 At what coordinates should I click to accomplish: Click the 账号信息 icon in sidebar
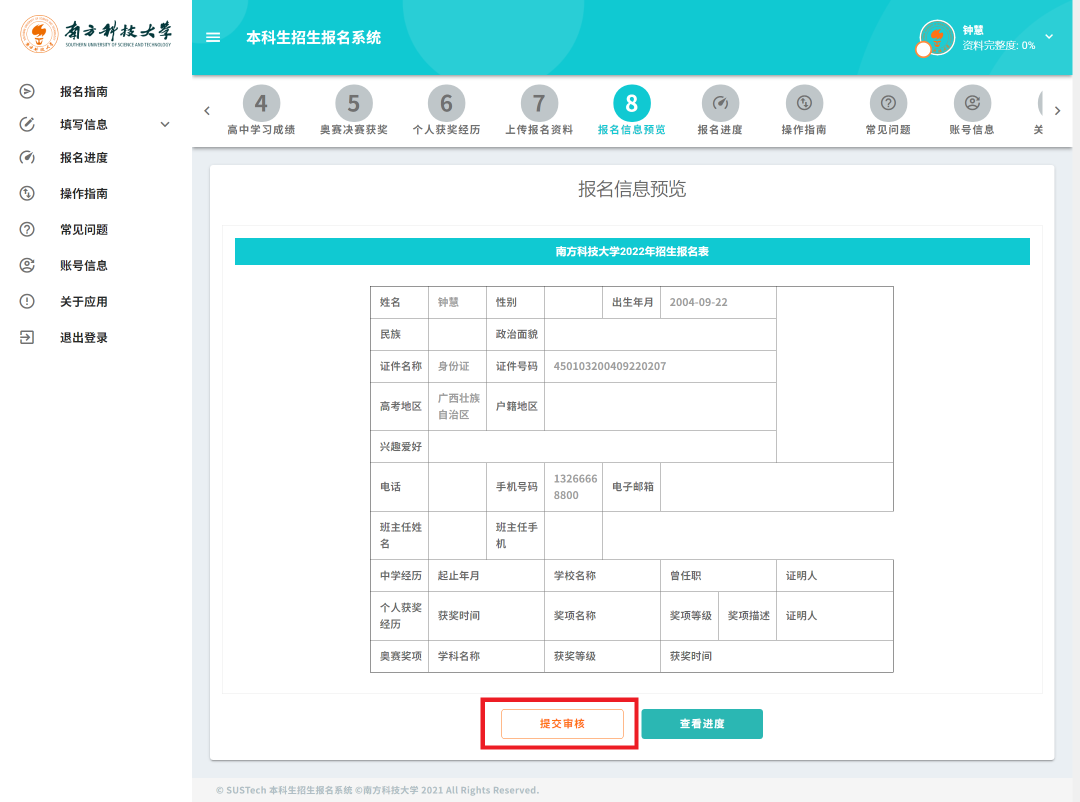click(x=27, y=266)
